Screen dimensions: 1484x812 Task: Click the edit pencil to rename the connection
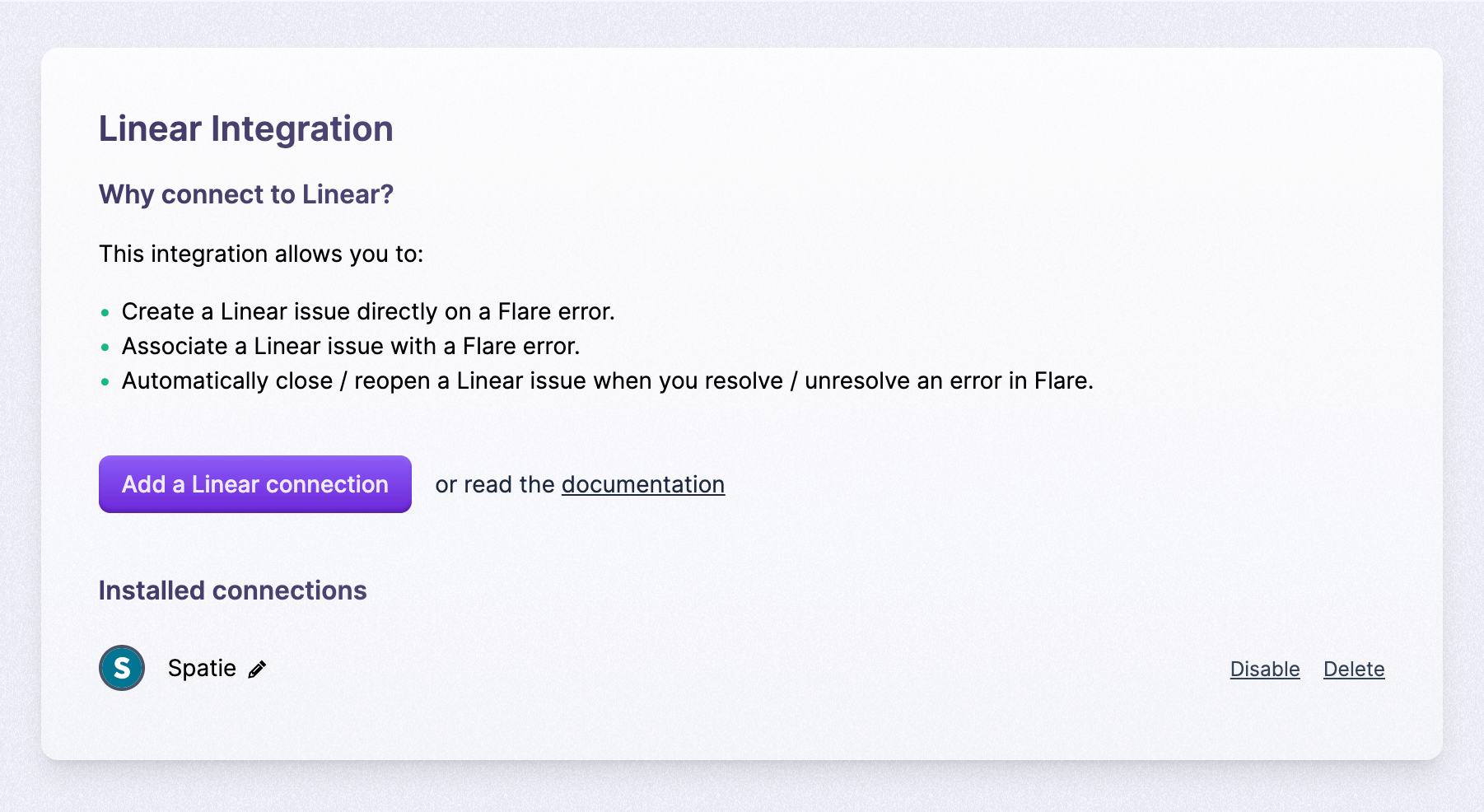tap(256, 669)
